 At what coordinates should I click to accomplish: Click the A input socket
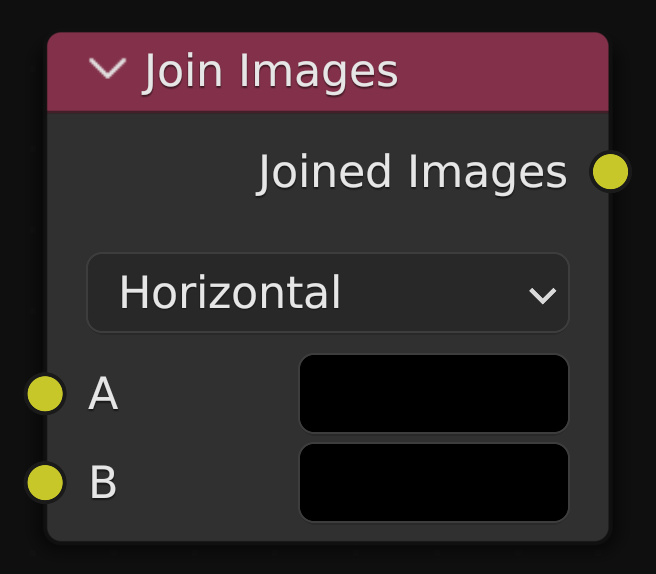pos(46,394)
